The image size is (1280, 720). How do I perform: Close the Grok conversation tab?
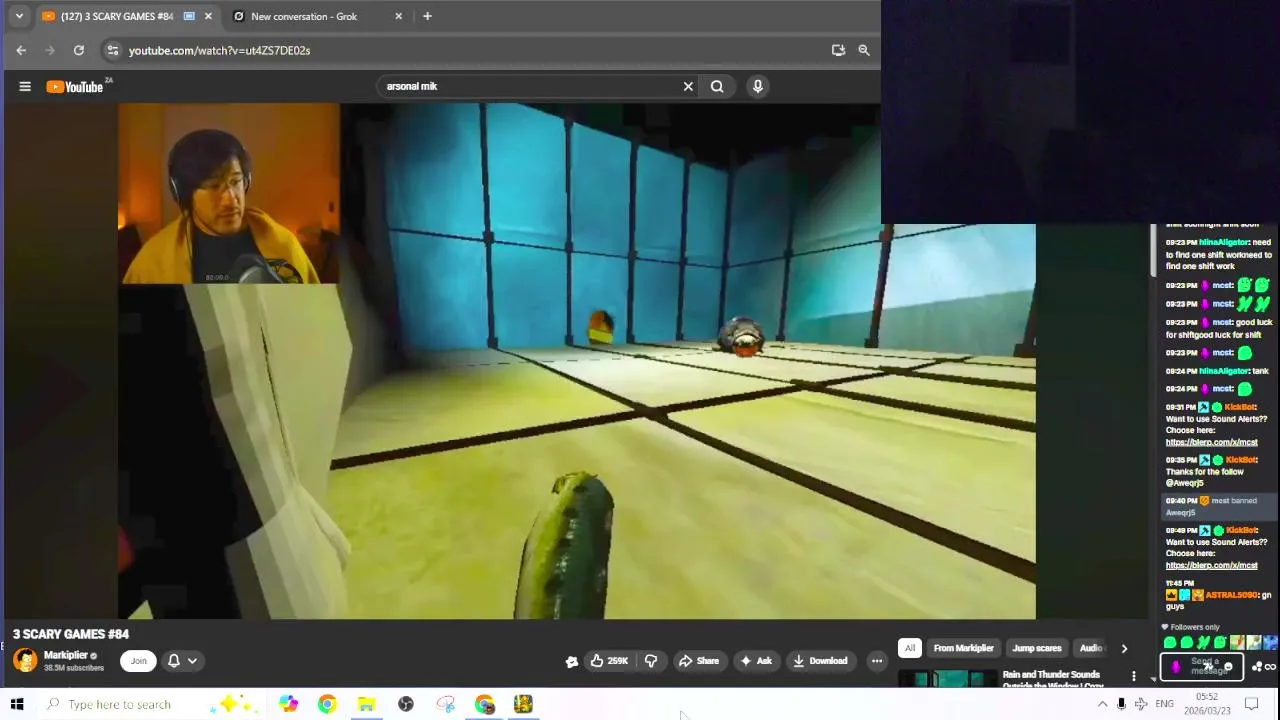tap(398, 16)
